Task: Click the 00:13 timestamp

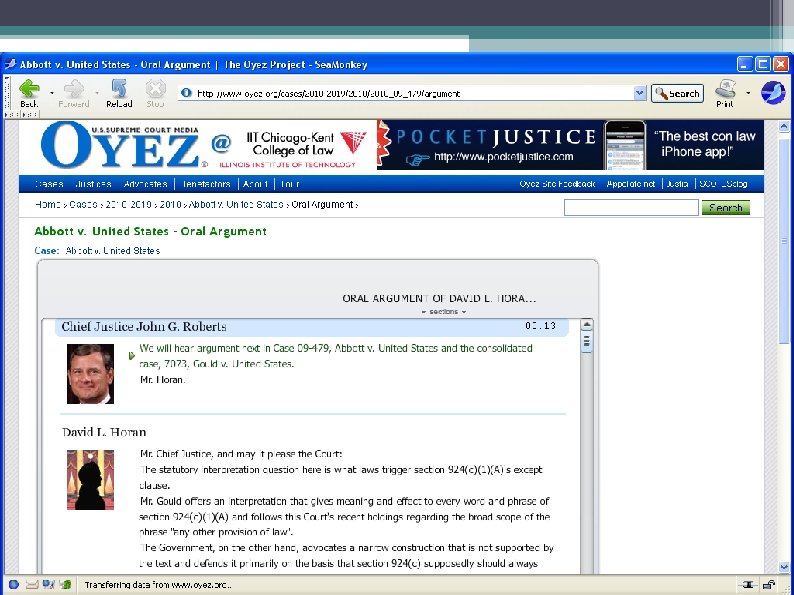Action: click(540, 326)
